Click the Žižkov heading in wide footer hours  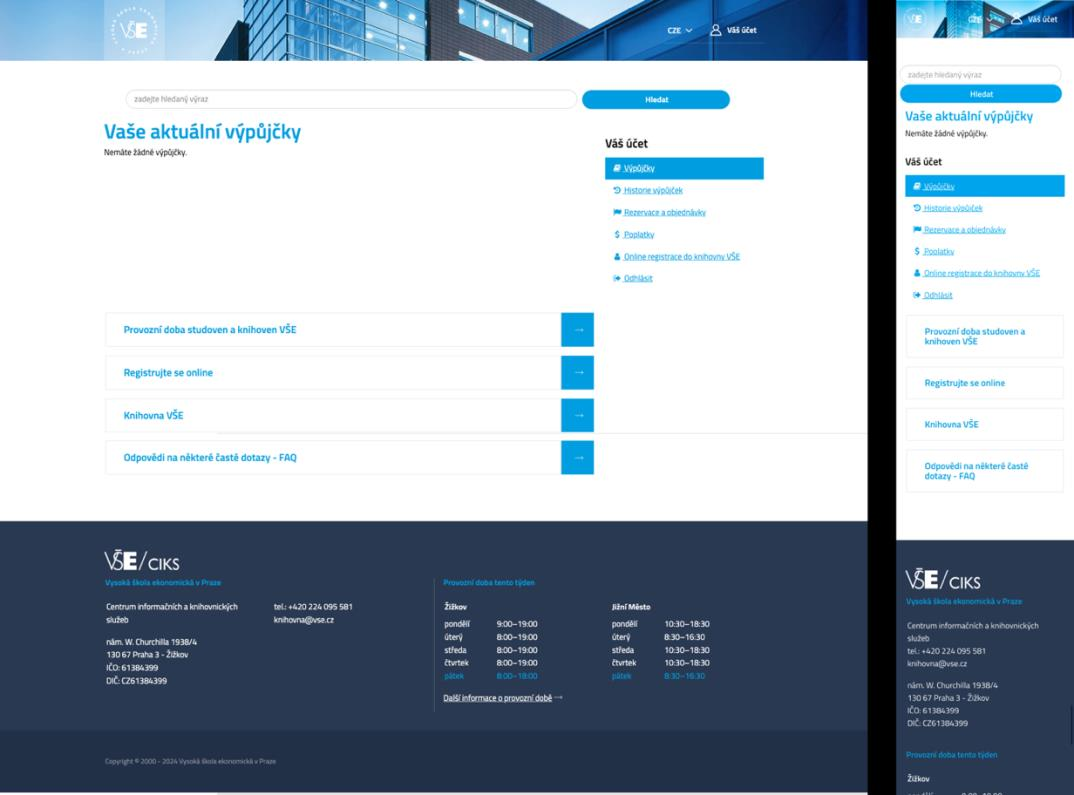tap(455, 607)
